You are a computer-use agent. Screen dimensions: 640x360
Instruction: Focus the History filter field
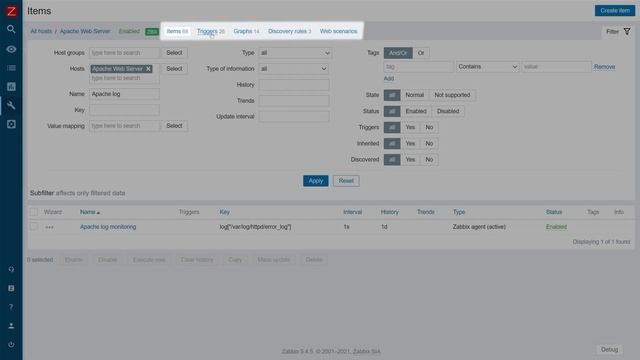click(x=294, y=85)
